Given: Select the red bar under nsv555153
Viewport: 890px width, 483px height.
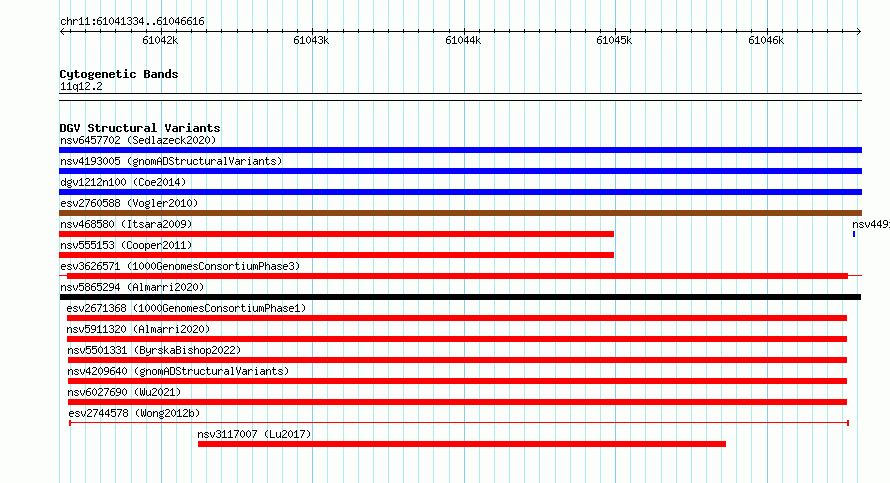Looking at the screenshot, I should pyautogui.click(x=337, y=255).
